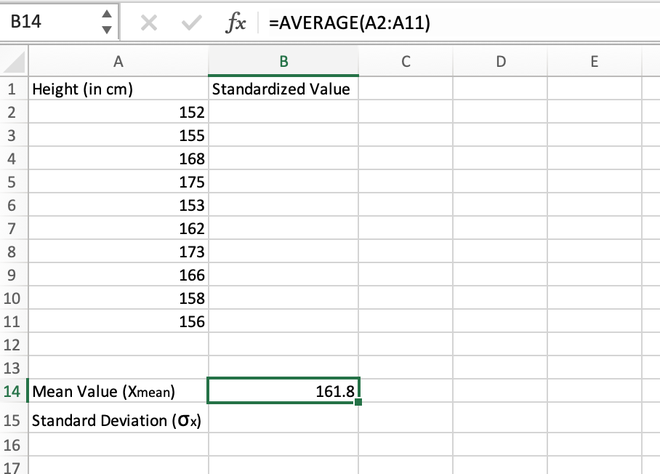The image size is (660, 474).
Task: Click the formula bar with =AVERAGE(A2:A11)
Action: click(460, 22)
